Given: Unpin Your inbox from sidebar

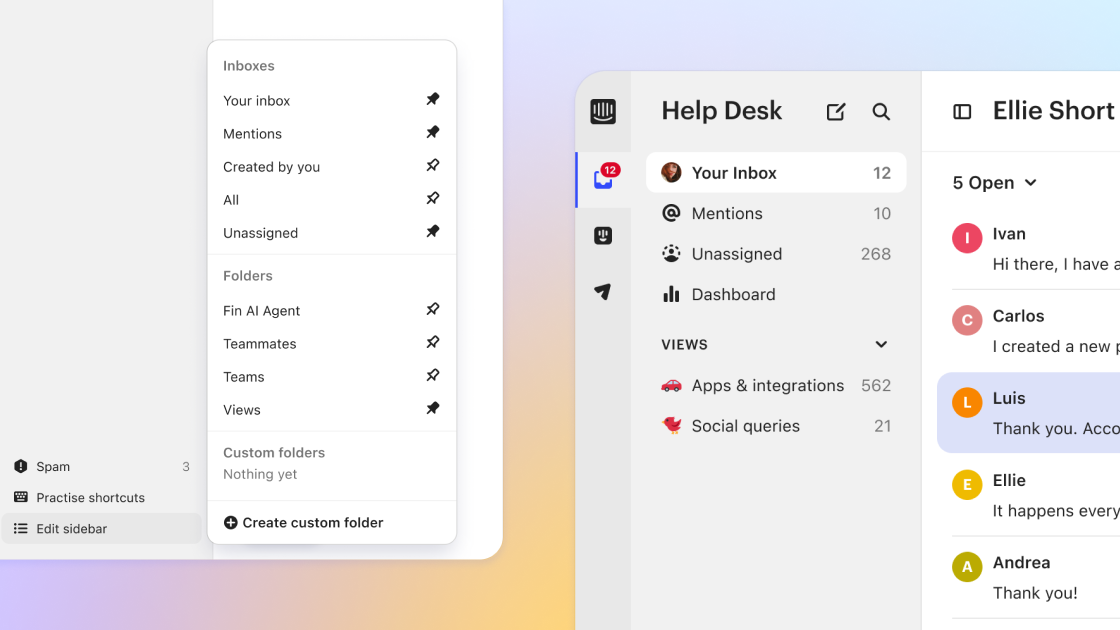Looking at the screenshot, I should pyautogui.click(x=432, y=100).
